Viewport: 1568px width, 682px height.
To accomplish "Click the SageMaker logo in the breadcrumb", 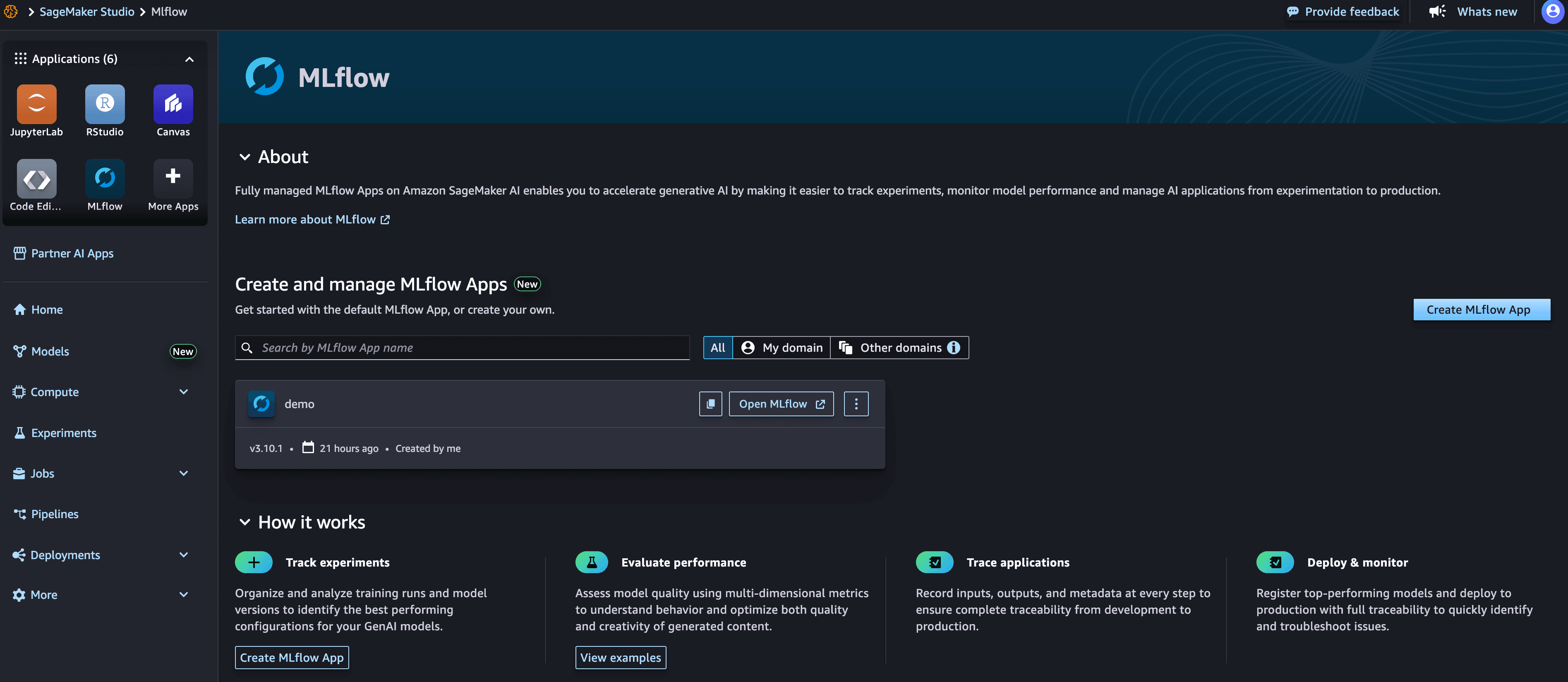I will click(11, 12).
